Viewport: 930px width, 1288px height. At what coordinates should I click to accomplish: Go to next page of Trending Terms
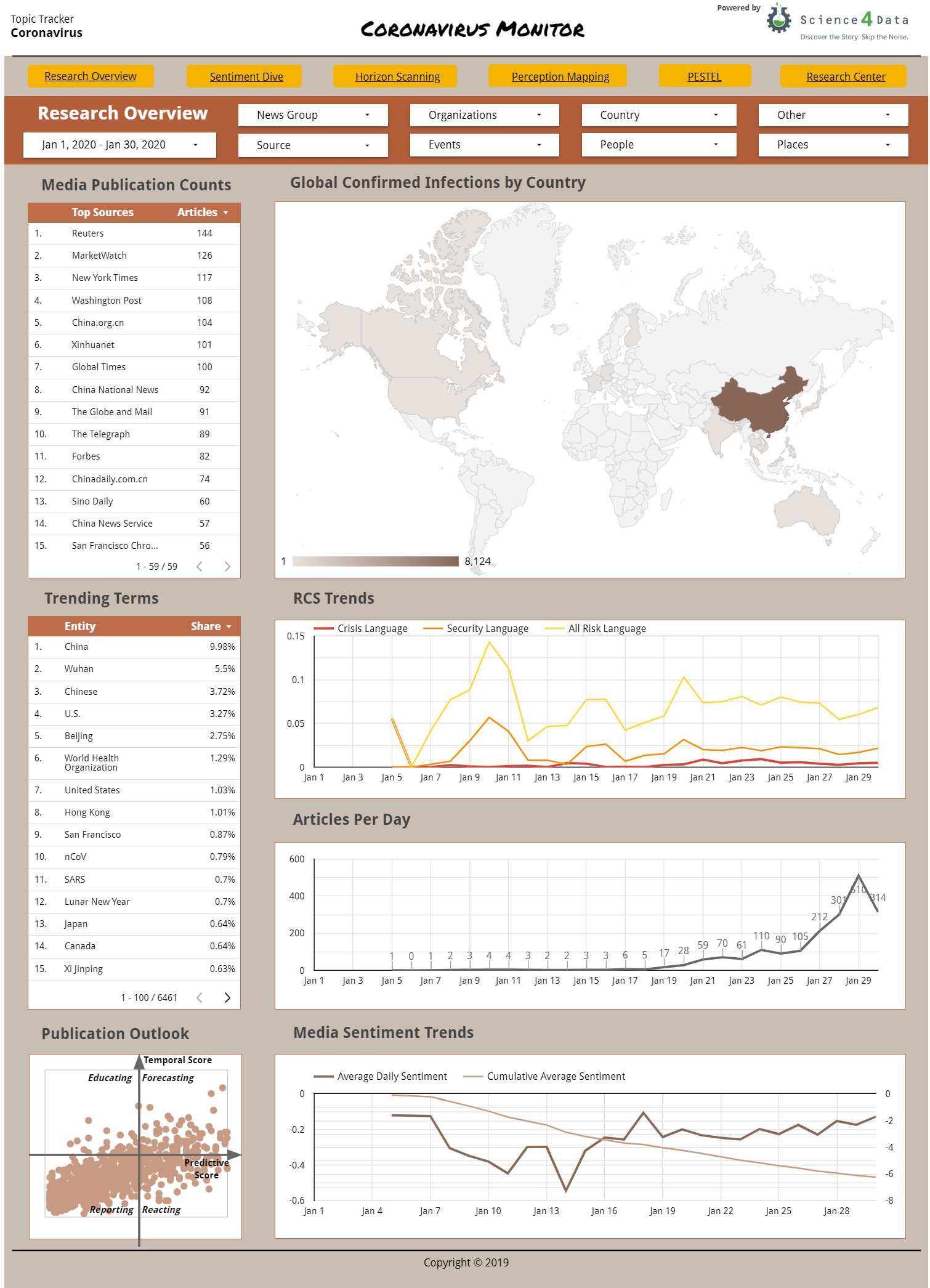227,997
